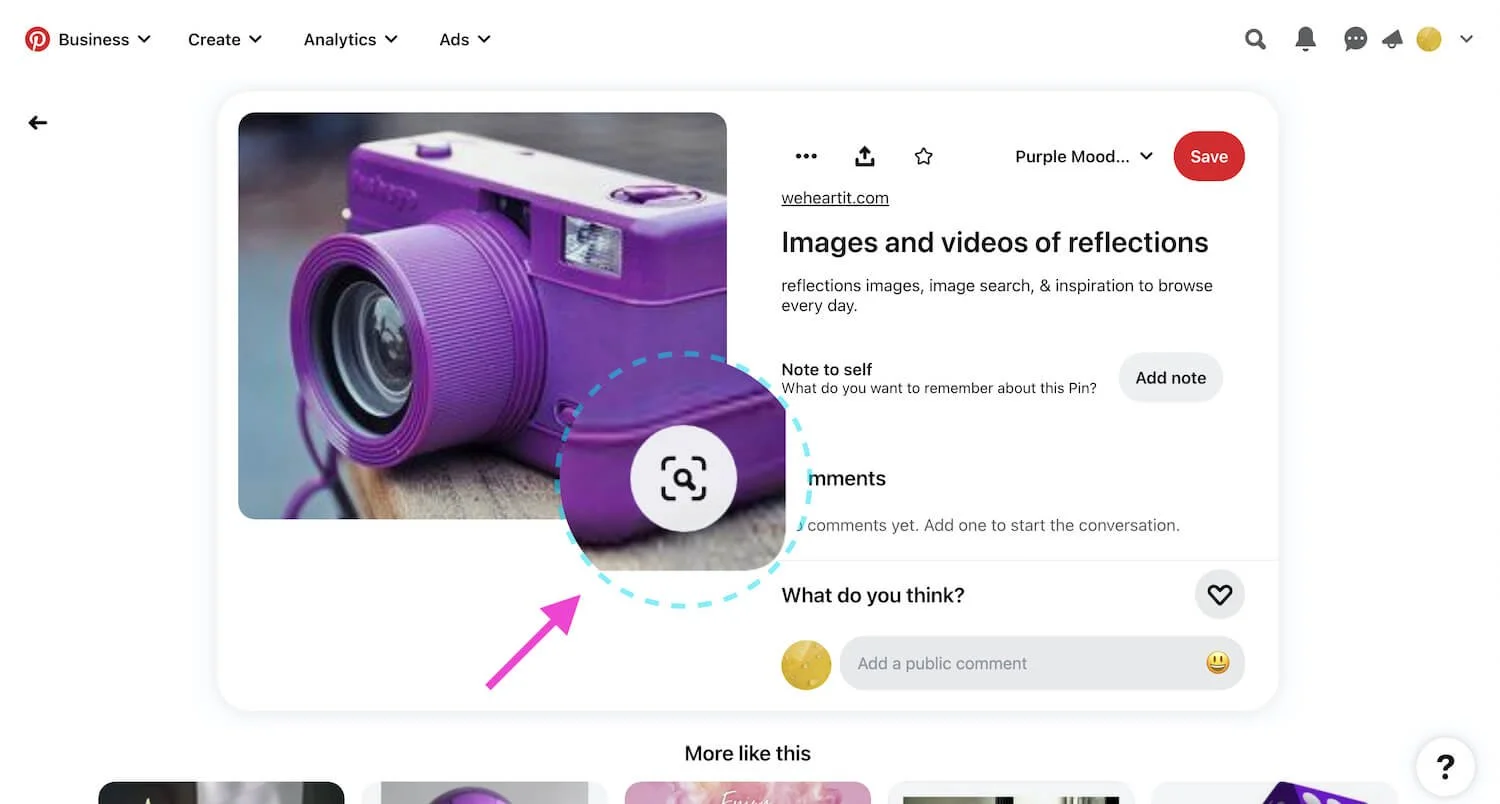
Task: Expand the account chevron beside the avatar
Action: click(1466, 39)
